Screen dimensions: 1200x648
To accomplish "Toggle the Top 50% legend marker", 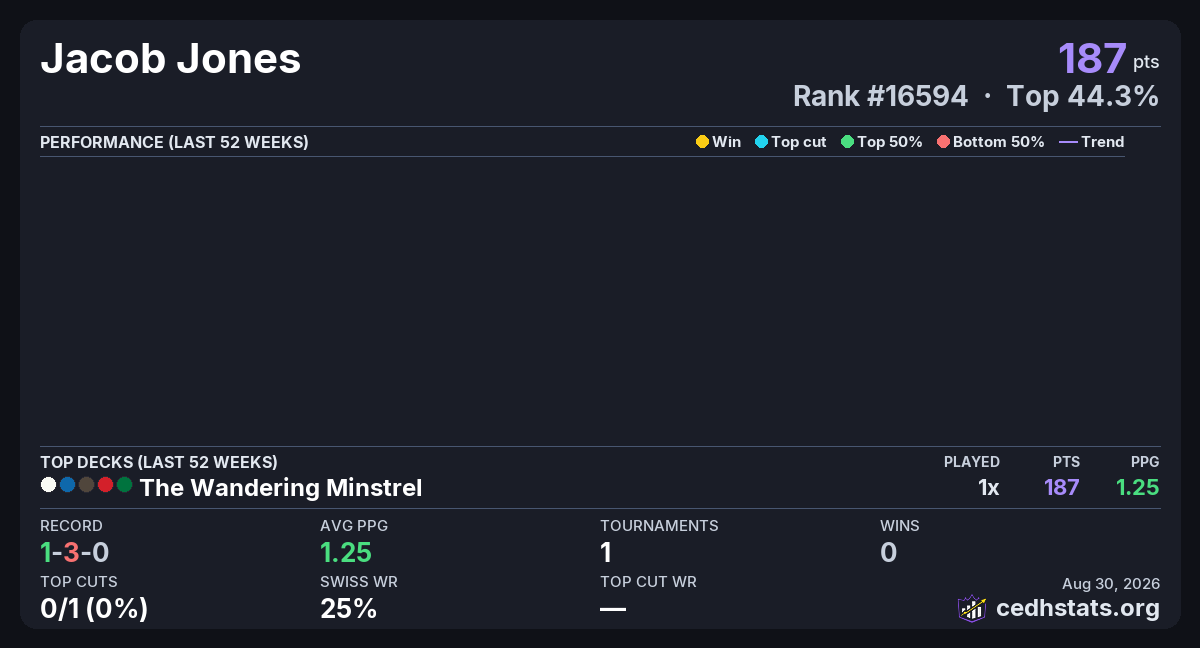I will point(848,142).
